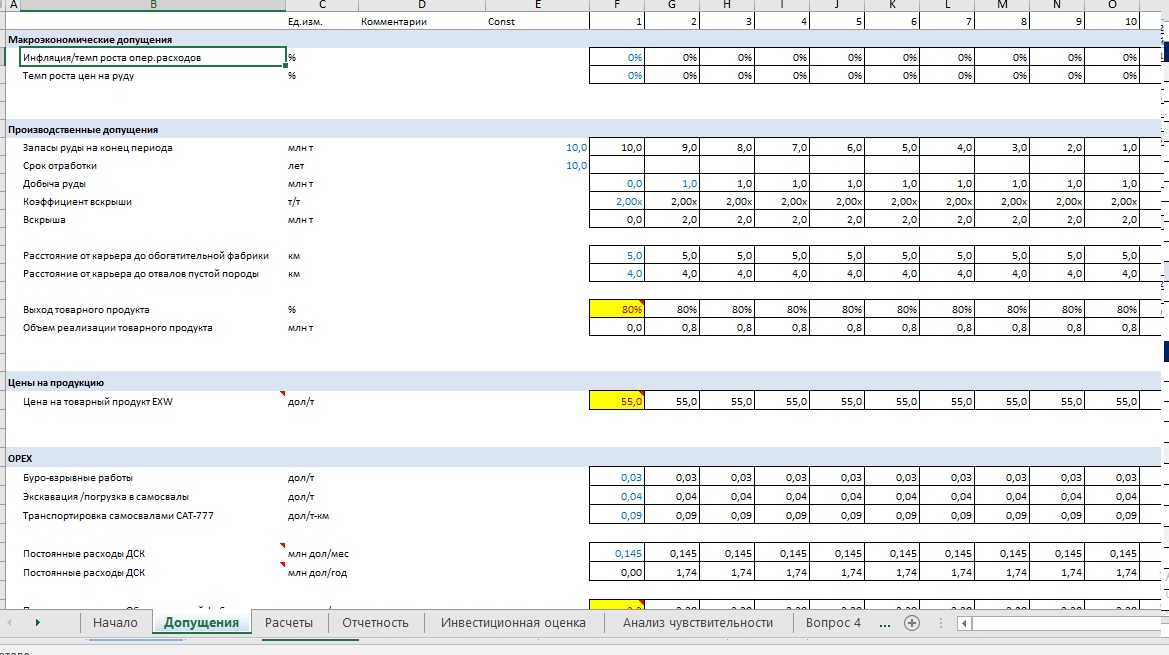This screenshot has width=1169, height=655.
Task: Click the Буро-взрывные работы 0,03 value in period 1
Action: tap(617, 478)
